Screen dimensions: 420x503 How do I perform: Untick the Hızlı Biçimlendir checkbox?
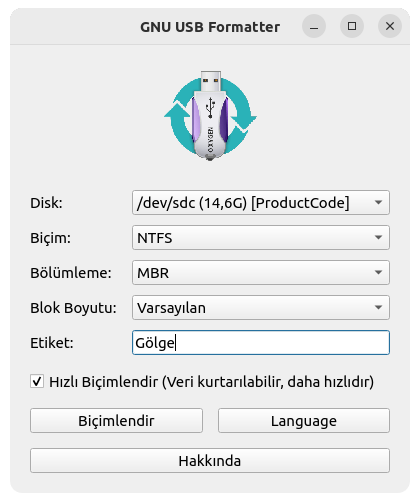point(37,381)
